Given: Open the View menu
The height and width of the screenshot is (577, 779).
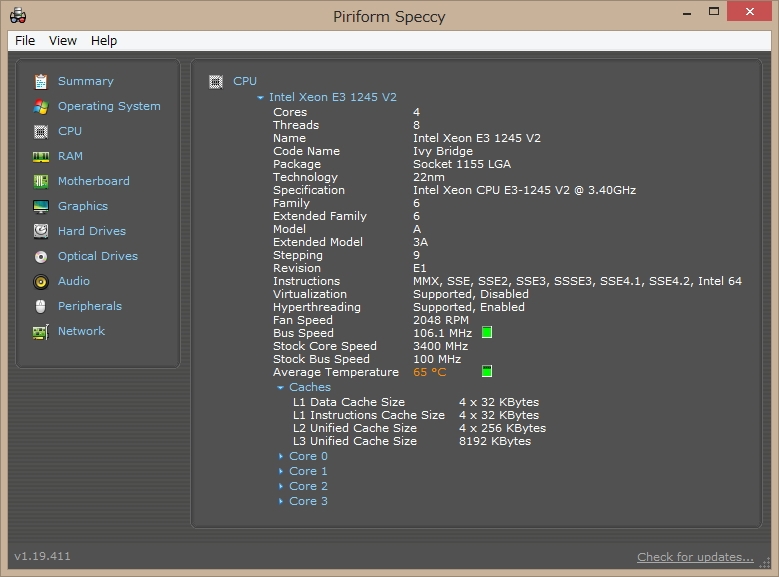Looking at the screenshot, I should click(x=63, y=40).
